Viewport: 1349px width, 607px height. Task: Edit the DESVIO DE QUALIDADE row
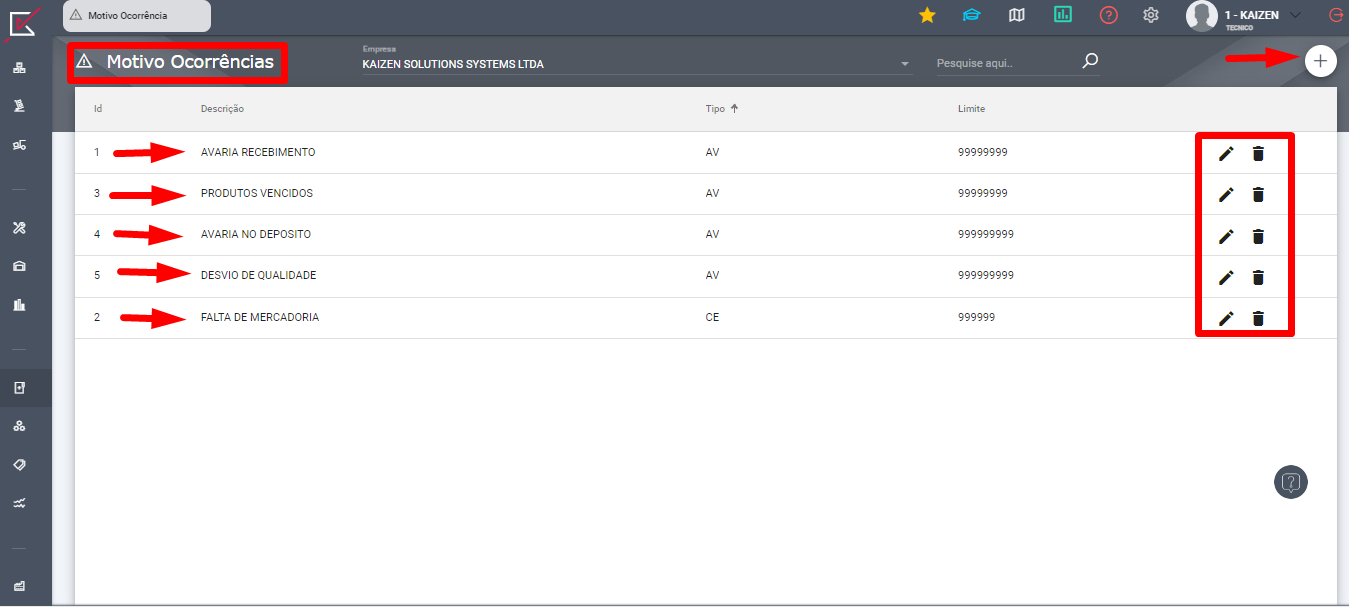pos(1226,277)
